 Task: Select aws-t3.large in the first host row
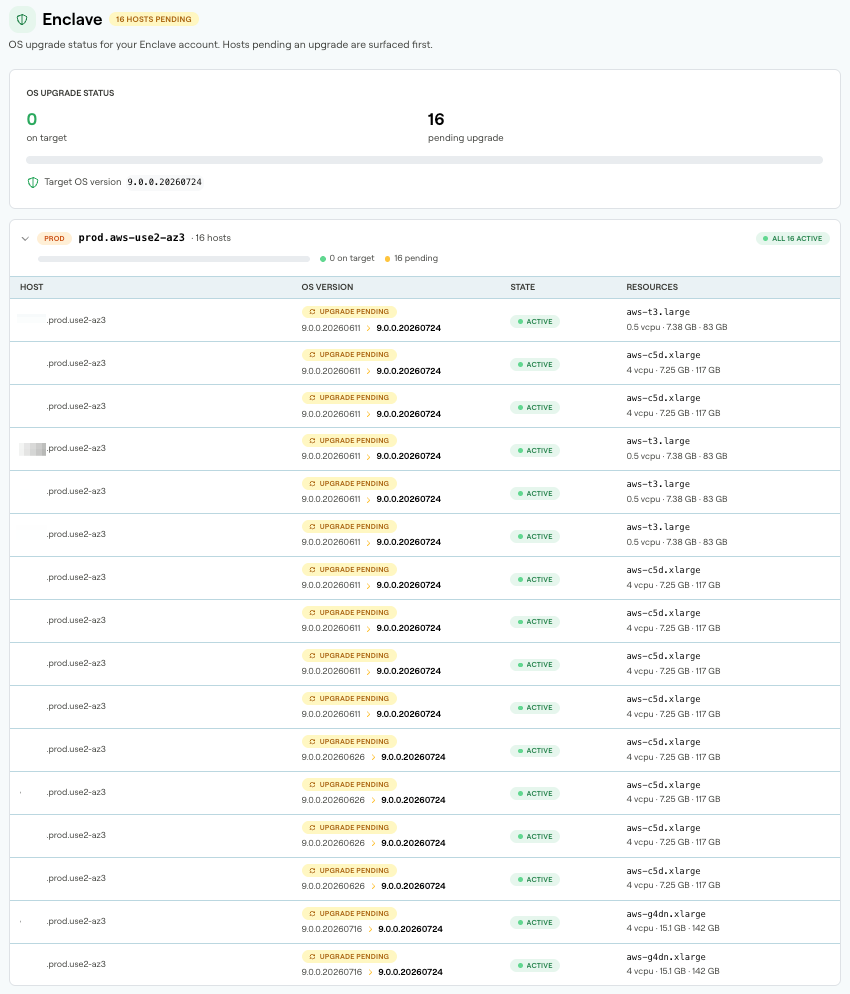pos(658,312)
